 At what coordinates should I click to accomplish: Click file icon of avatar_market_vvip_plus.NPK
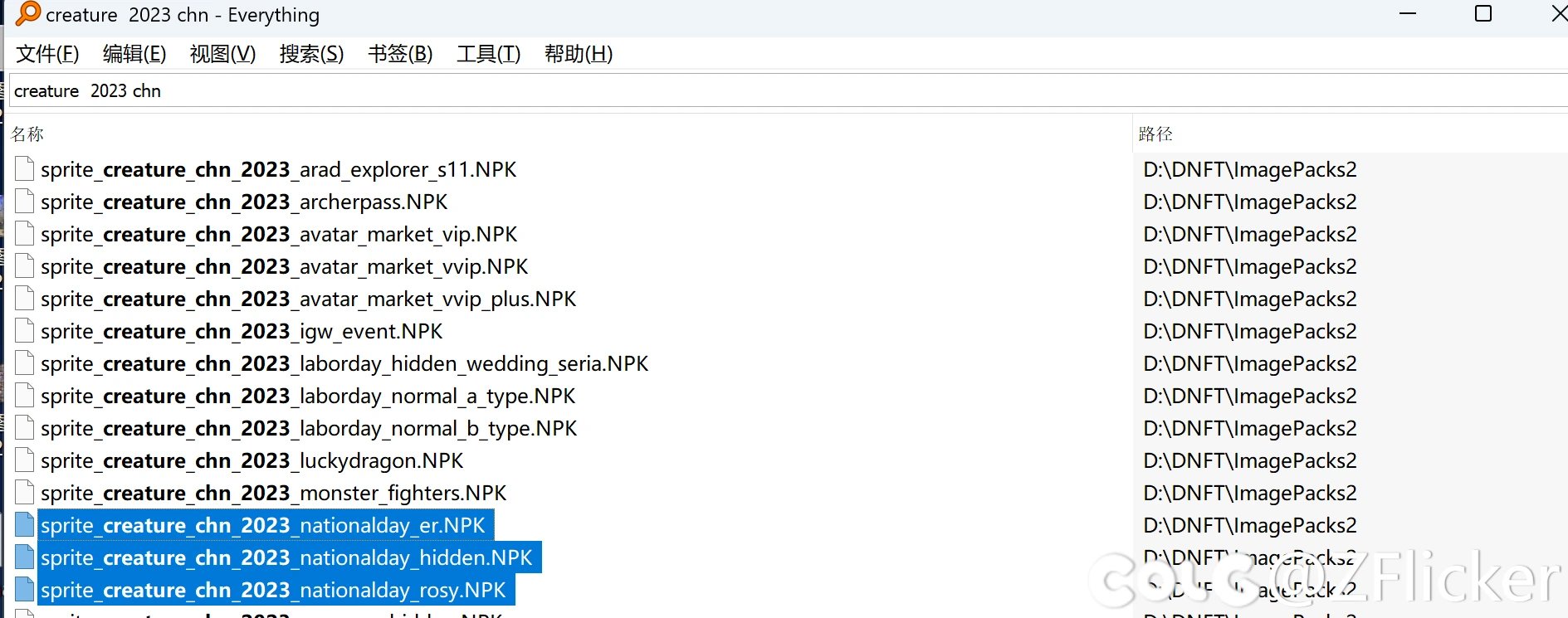25,299
